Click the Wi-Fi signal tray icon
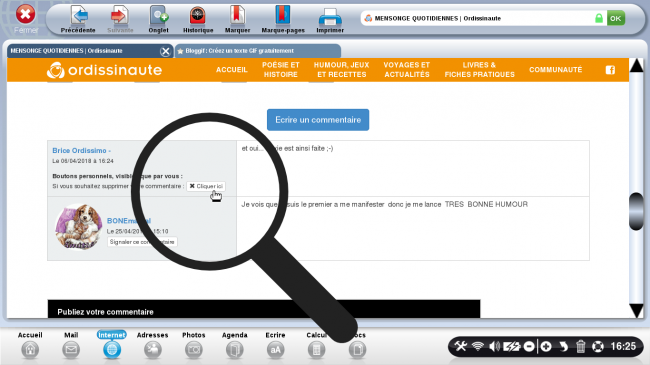 (478, 346)
